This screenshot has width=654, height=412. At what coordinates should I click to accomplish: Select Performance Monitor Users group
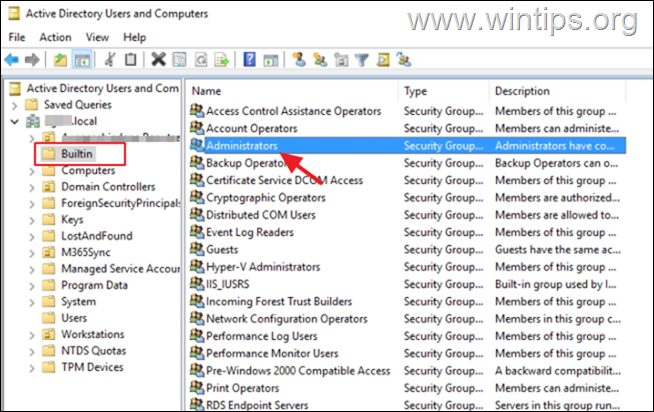(272, 353)
